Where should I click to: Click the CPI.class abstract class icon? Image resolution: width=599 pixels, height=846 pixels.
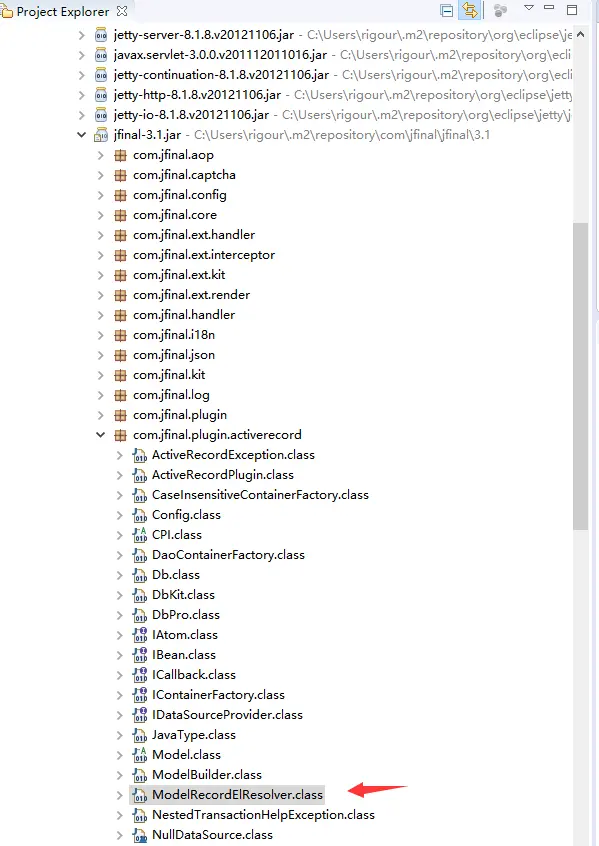point(140,535)
